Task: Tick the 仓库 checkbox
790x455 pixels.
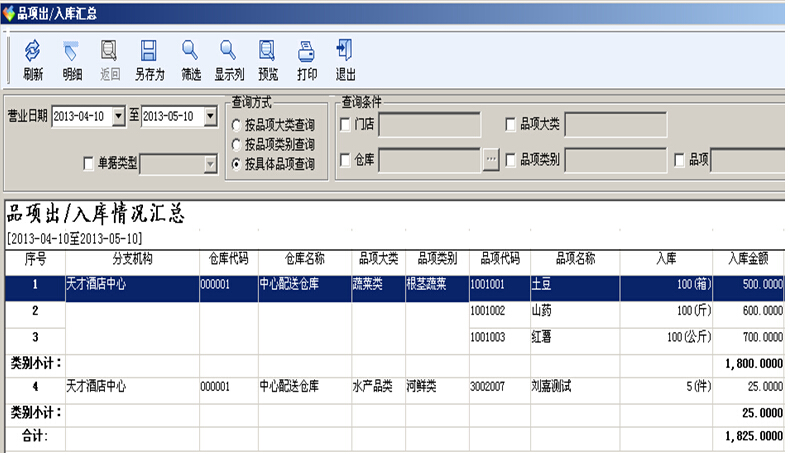Action: pos(346,159)
